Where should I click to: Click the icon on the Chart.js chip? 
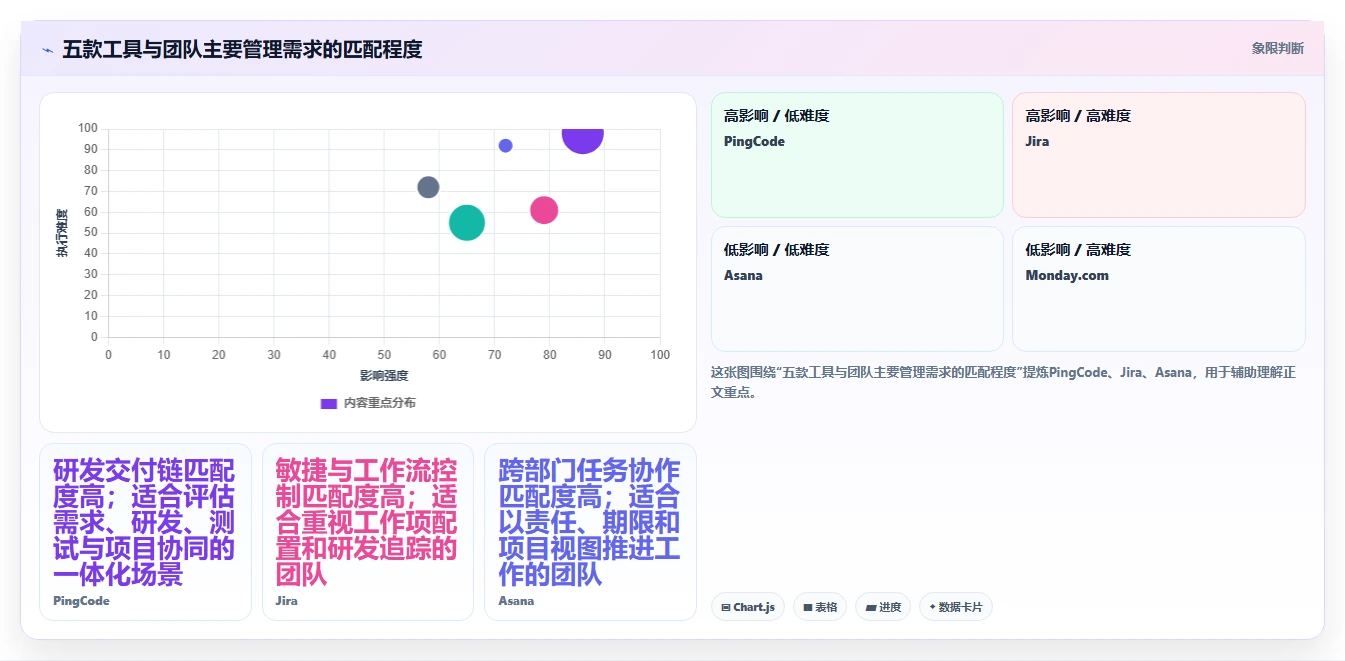[725, 608]
